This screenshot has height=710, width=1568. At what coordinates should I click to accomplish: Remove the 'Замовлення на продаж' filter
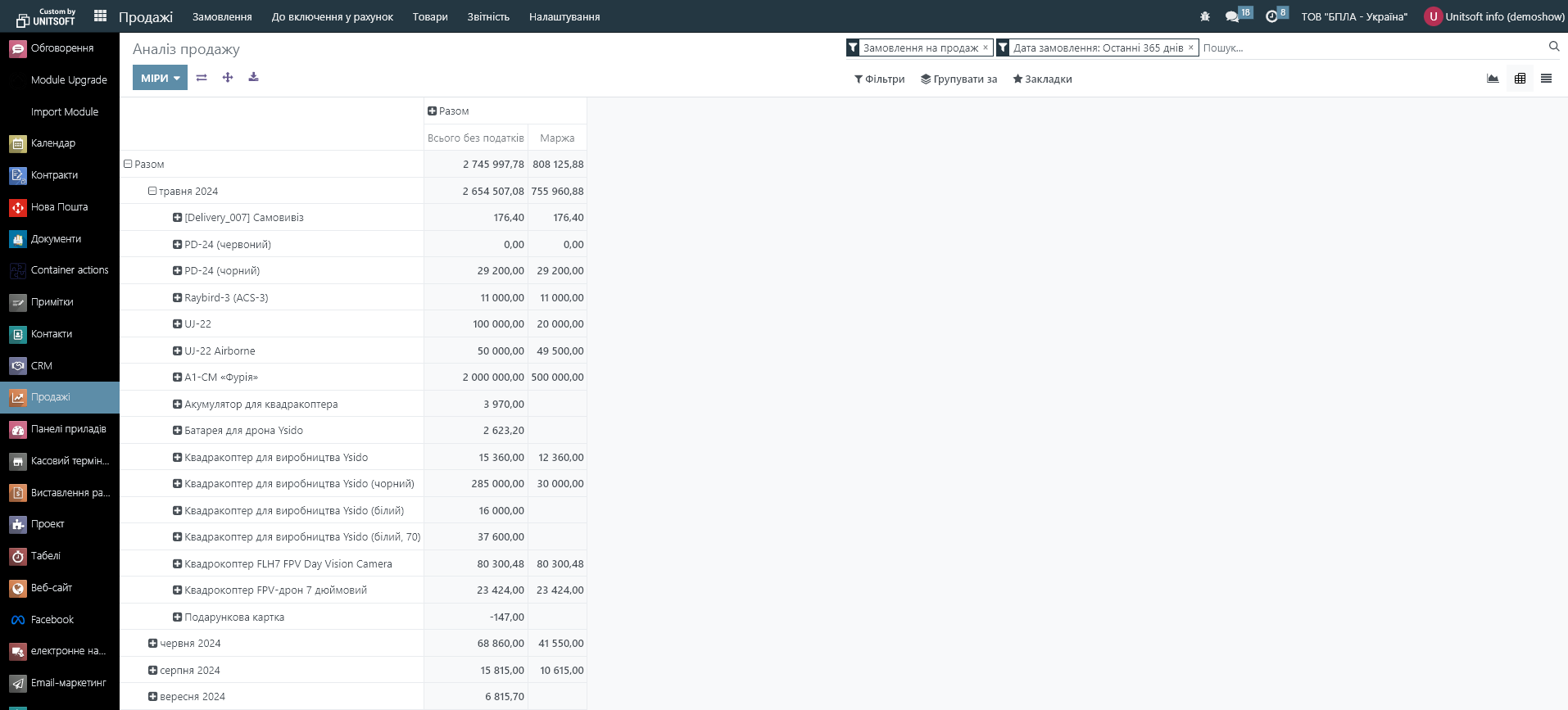click(986, 47)
